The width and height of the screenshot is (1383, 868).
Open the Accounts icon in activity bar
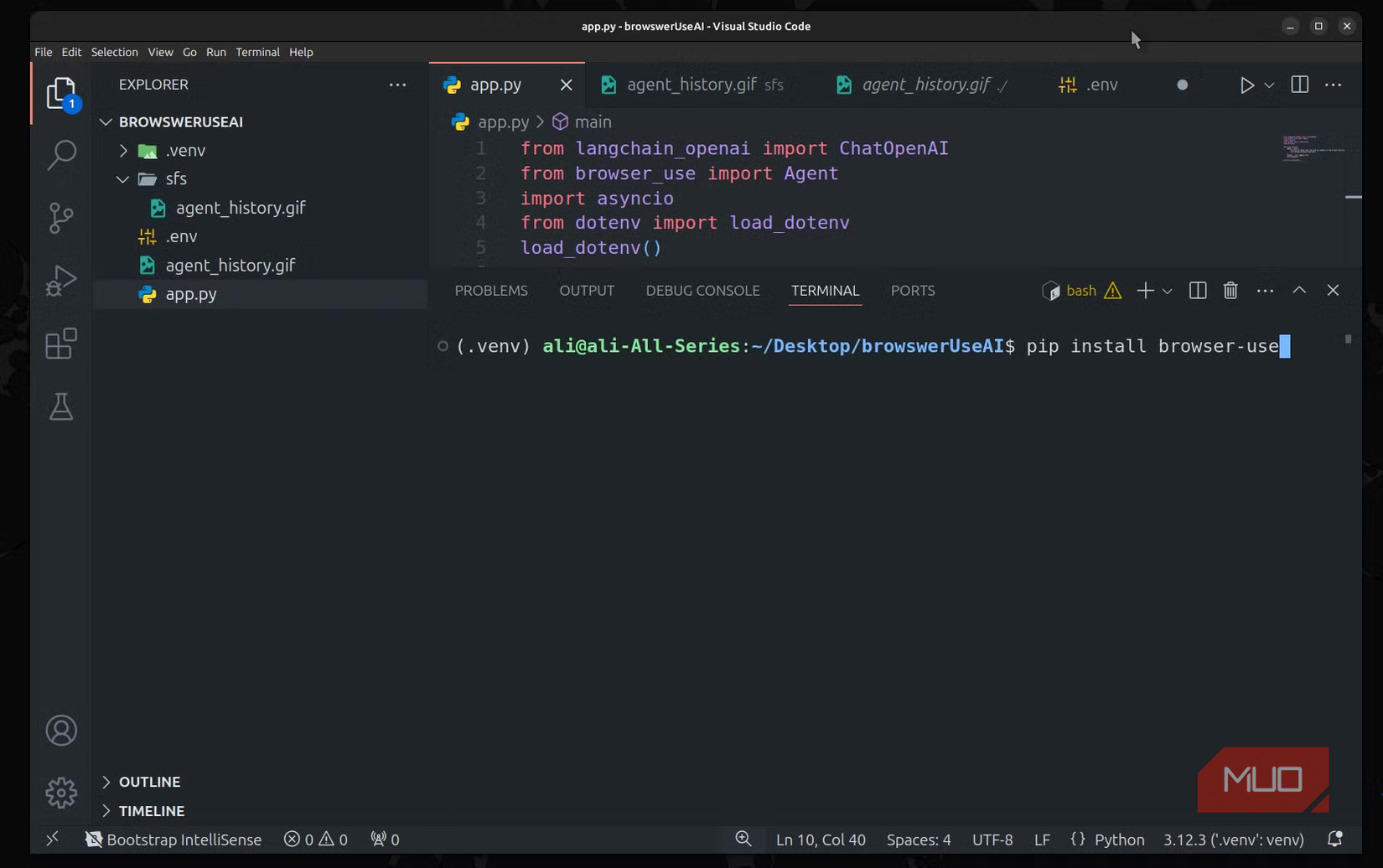61,731
